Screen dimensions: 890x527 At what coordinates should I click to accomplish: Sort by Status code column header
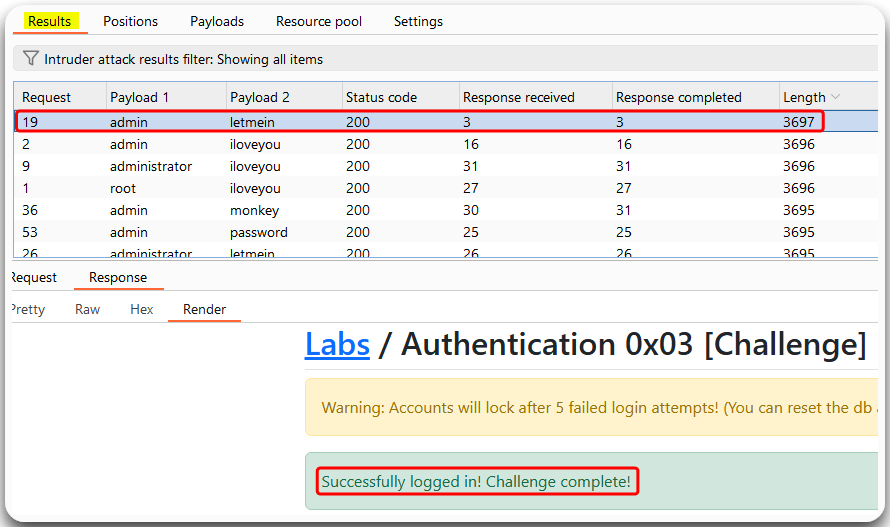[381, 97]
